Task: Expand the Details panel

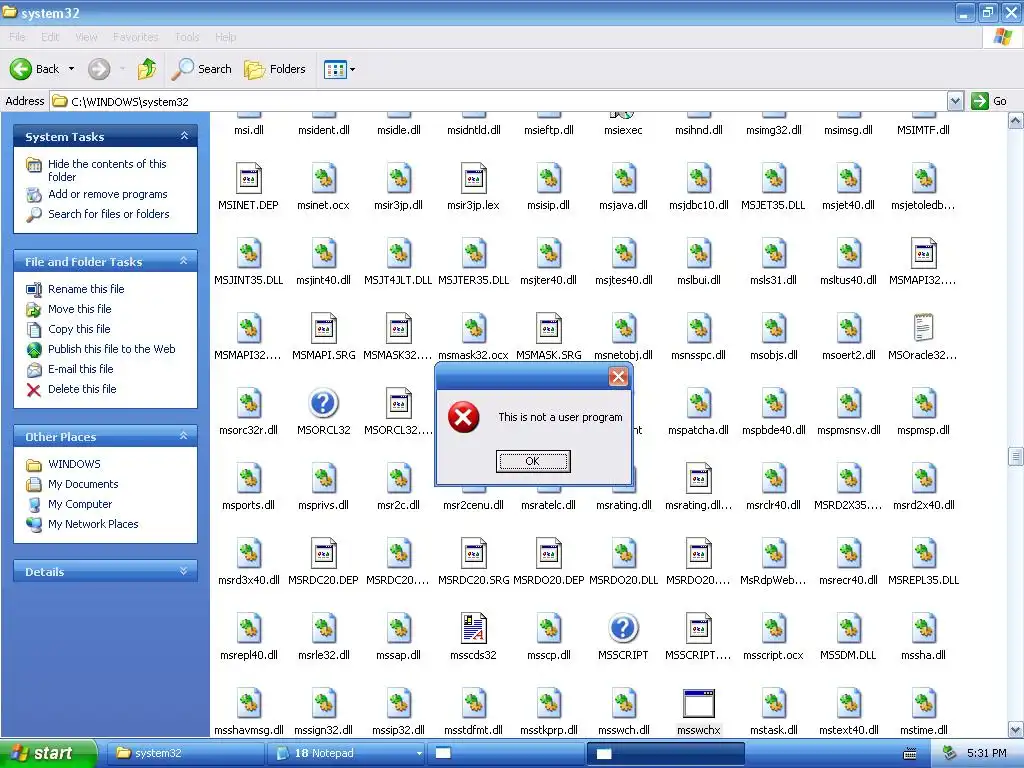Action: click(184, 571)
